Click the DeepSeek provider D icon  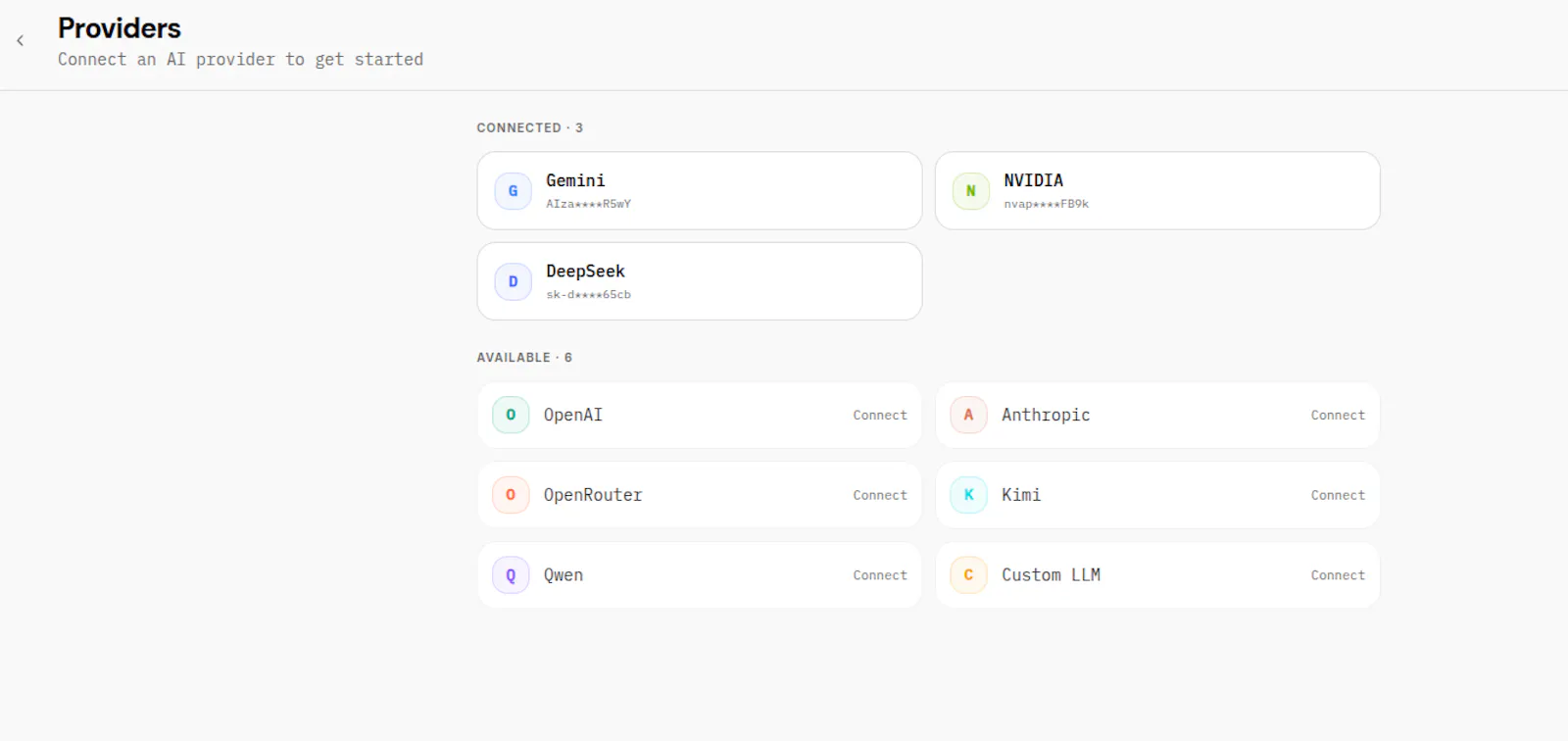[513, 281]
